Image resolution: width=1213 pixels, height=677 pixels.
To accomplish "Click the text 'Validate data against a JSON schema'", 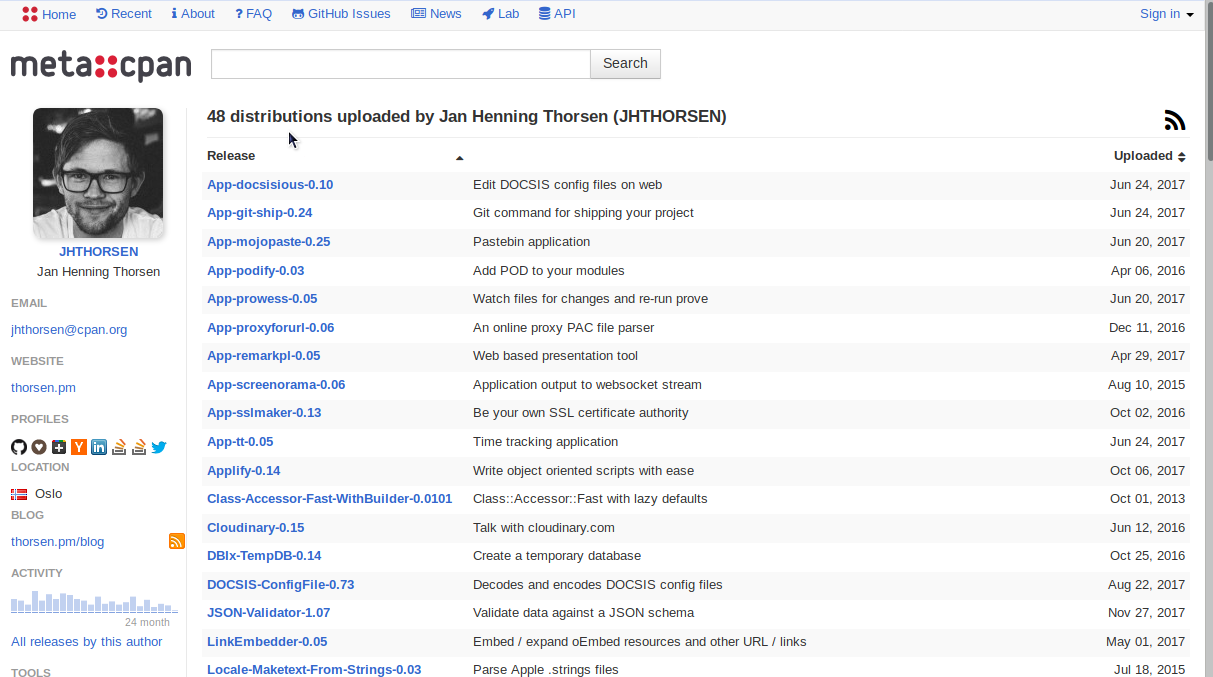I will click(583, 613).
